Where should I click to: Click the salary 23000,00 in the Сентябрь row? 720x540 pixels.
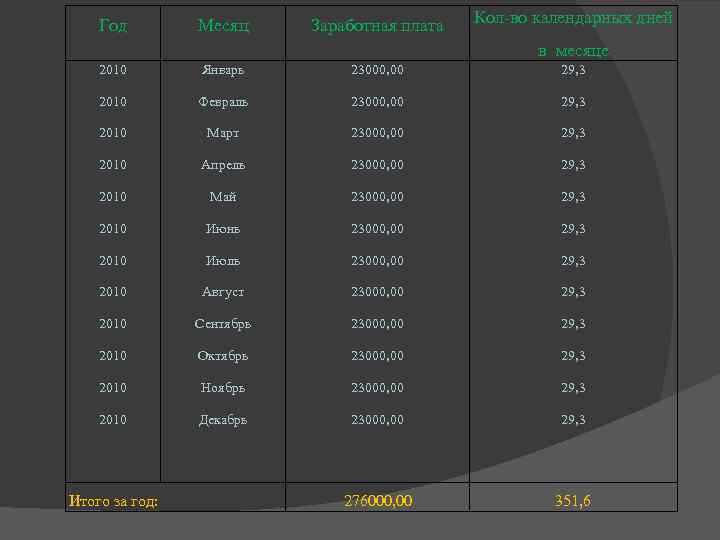point(377,324)
